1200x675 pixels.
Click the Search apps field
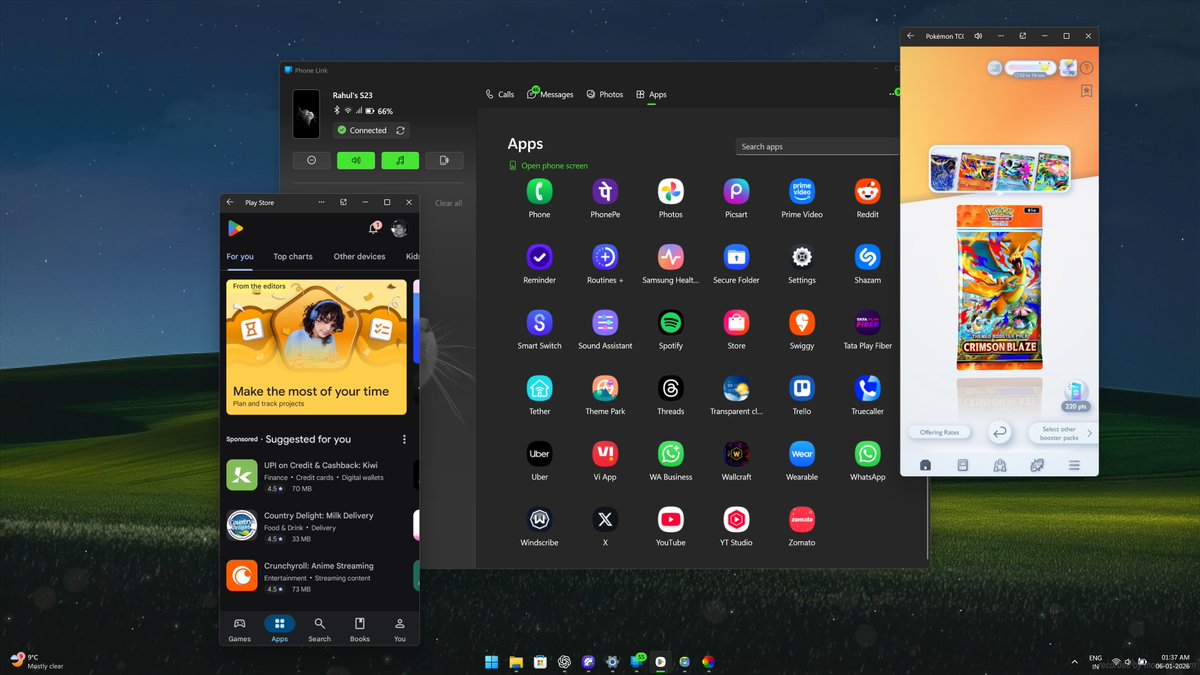[x=817, y=146]
